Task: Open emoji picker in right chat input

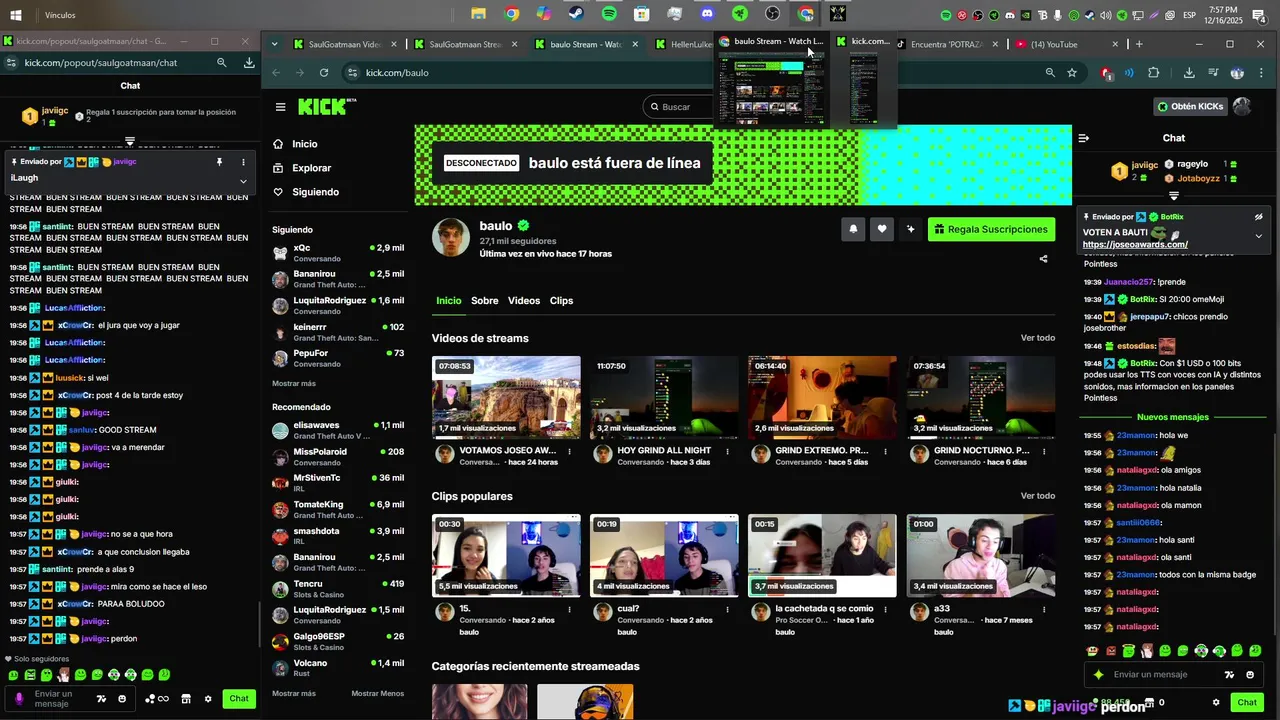Action: 1250,675
